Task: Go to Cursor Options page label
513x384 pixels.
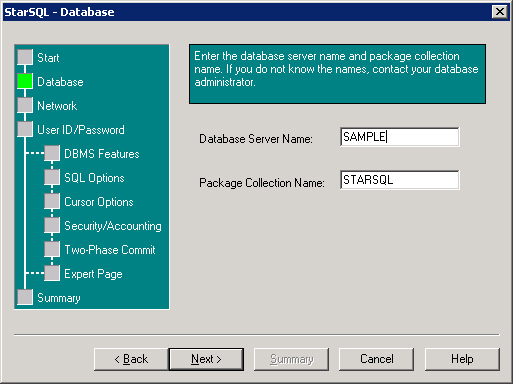Action: coord(99,202)
